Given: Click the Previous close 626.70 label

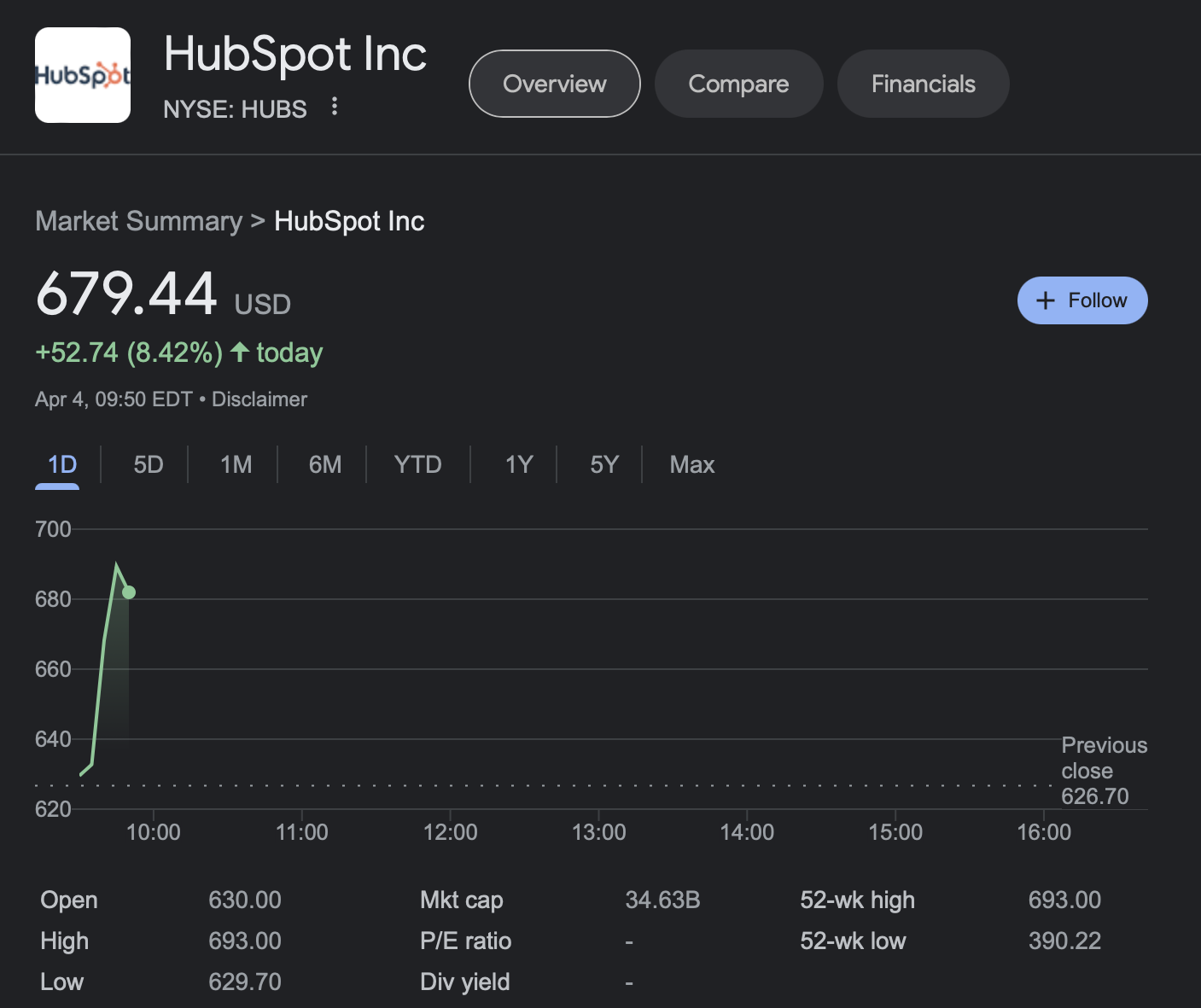Looking at the screenshot, I should pyautogui.click(x=1104, y=770).
